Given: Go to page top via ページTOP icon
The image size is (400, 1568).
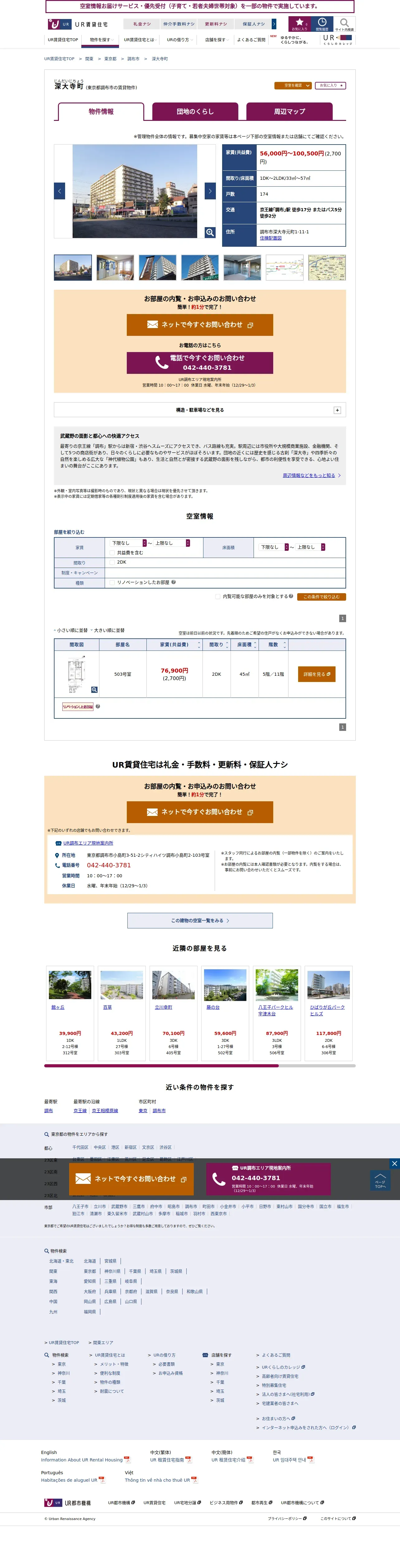Looking at the screenshot, I should tap(380, 1181).
